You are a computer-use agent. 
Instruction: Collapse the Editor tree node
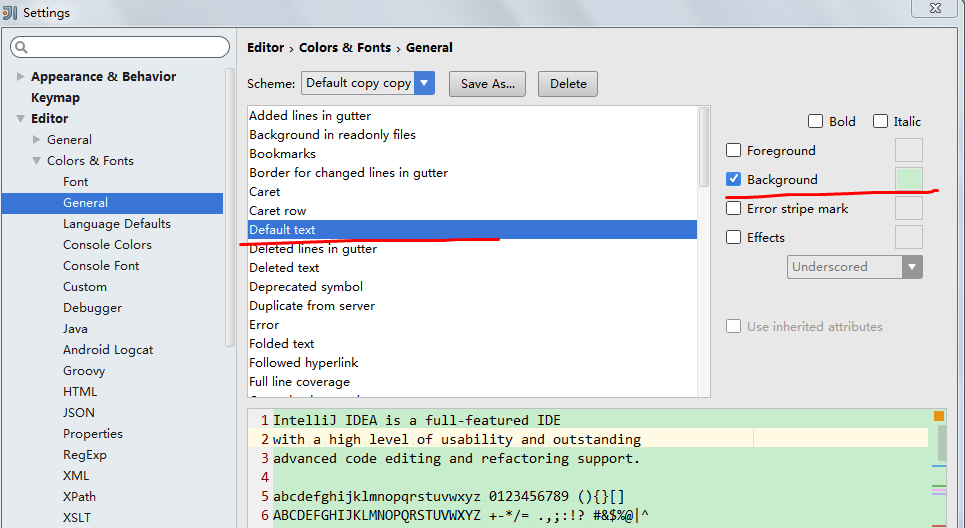click(x=20, y=119)
